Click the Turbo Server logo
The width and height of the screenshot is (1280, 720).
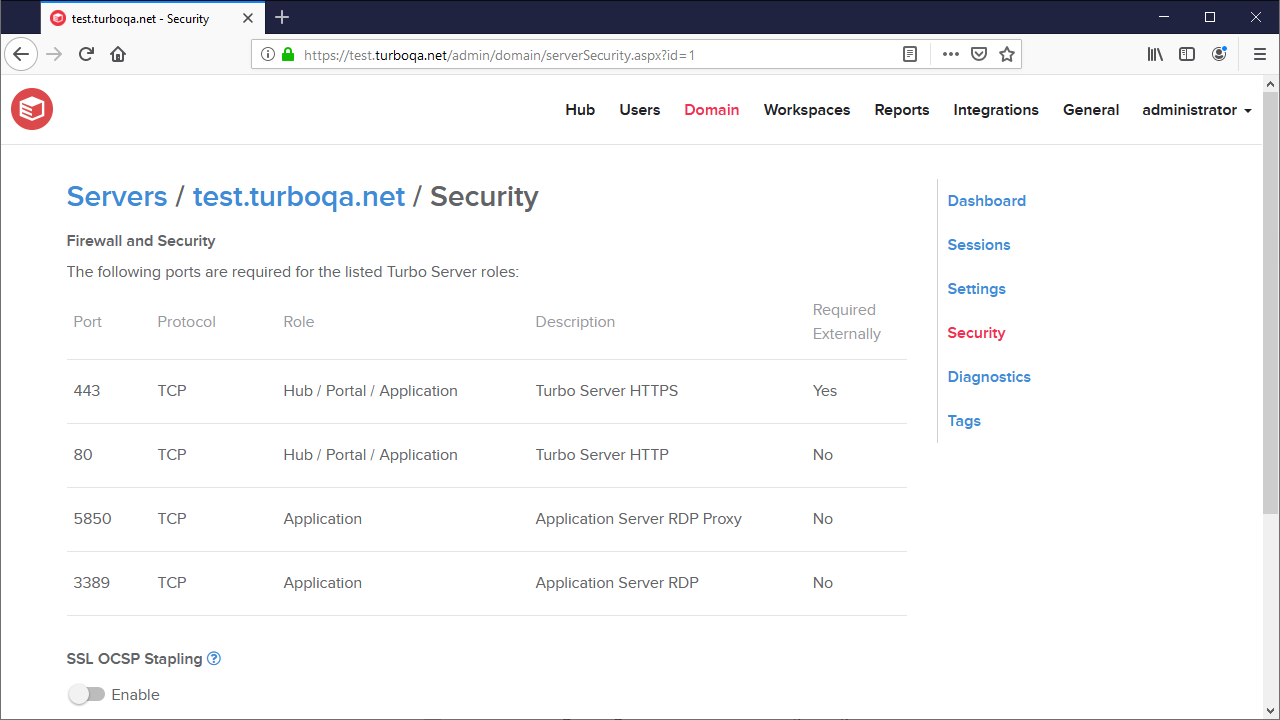[x=31, y=108]
